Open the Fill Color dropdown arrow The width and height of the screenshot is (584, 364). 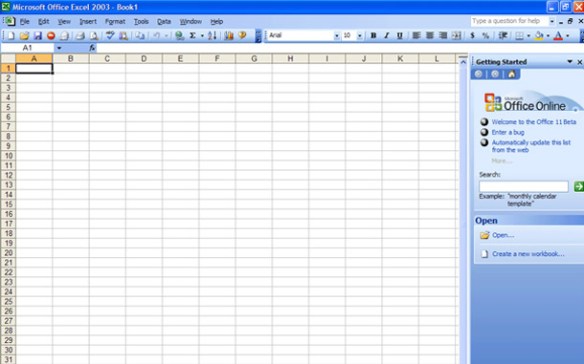pos(548,36)
